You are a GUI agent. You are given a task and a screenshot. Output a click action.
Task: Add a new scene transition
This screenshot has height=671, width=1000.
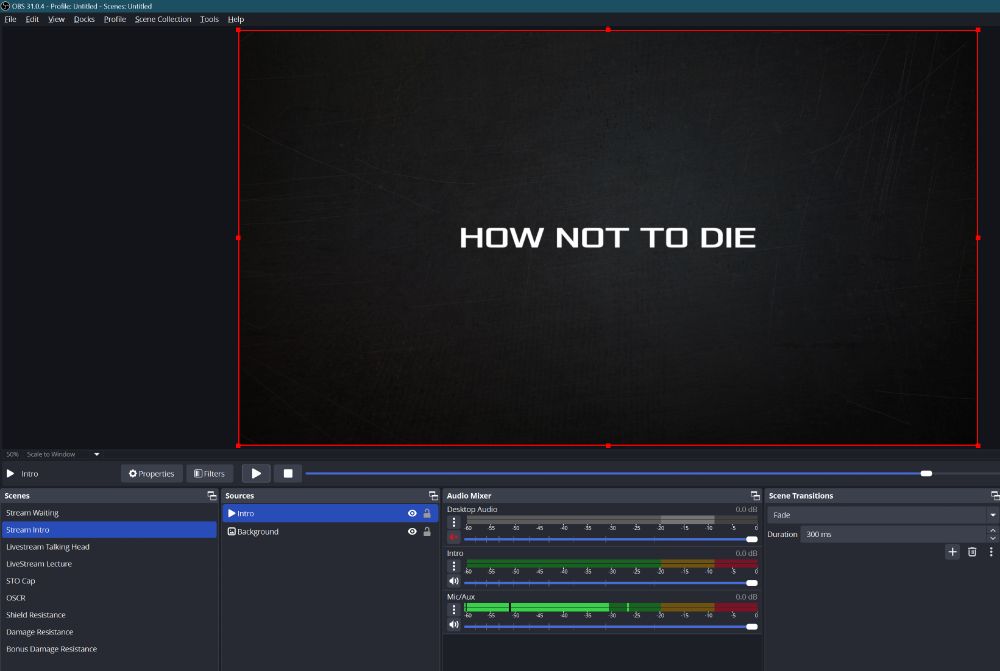[952, 552]
